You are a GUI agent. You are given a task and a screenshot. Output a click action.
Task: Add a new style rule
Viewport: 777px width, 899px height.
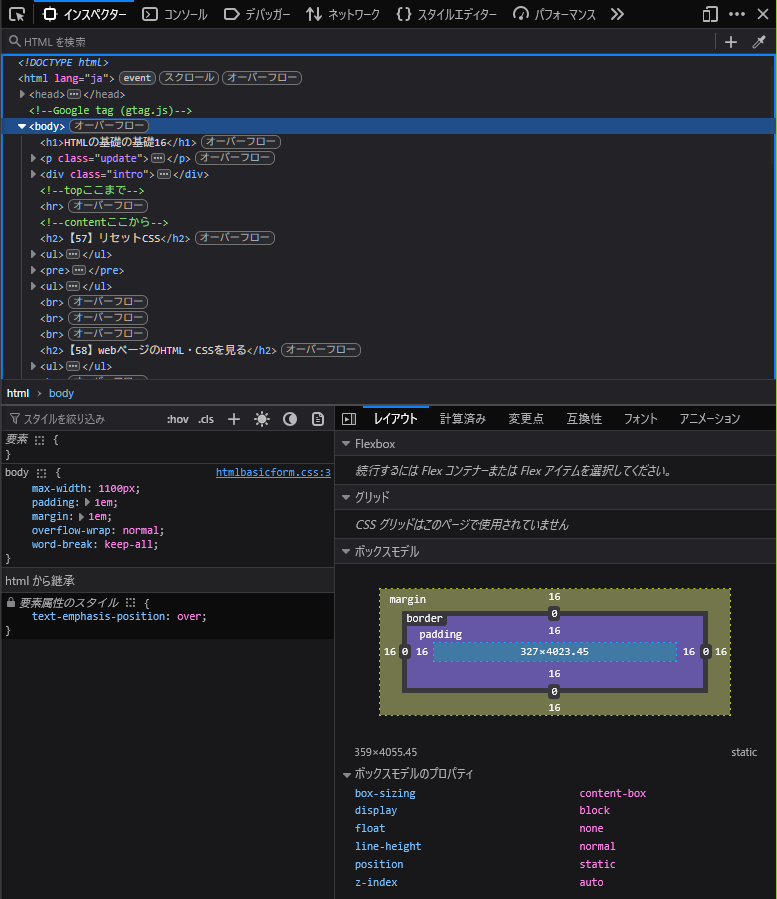pyautogui.click(x=234, y=419)
